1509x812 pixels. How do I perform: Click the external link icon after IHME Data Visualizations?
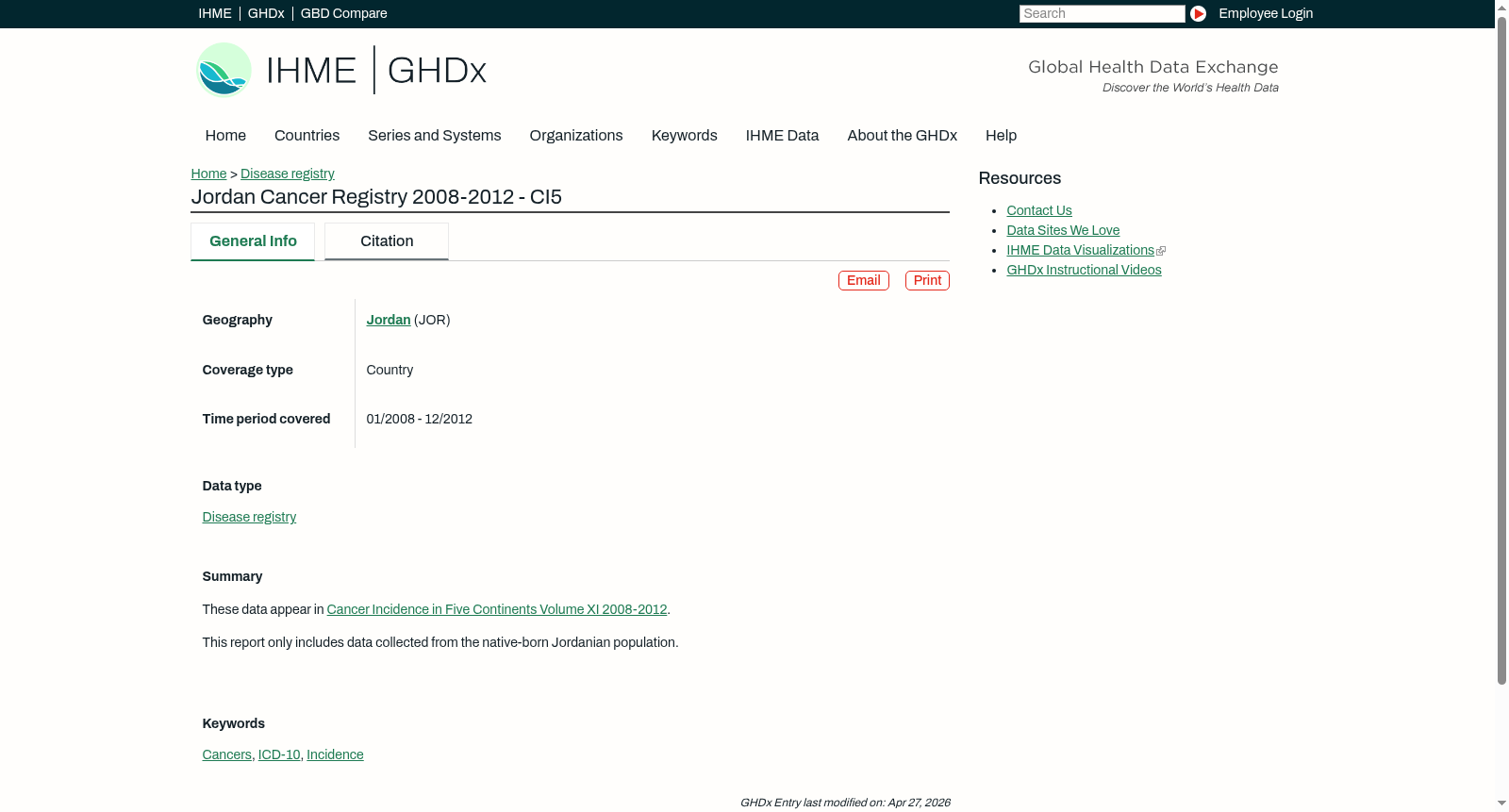coord(1161,251)
